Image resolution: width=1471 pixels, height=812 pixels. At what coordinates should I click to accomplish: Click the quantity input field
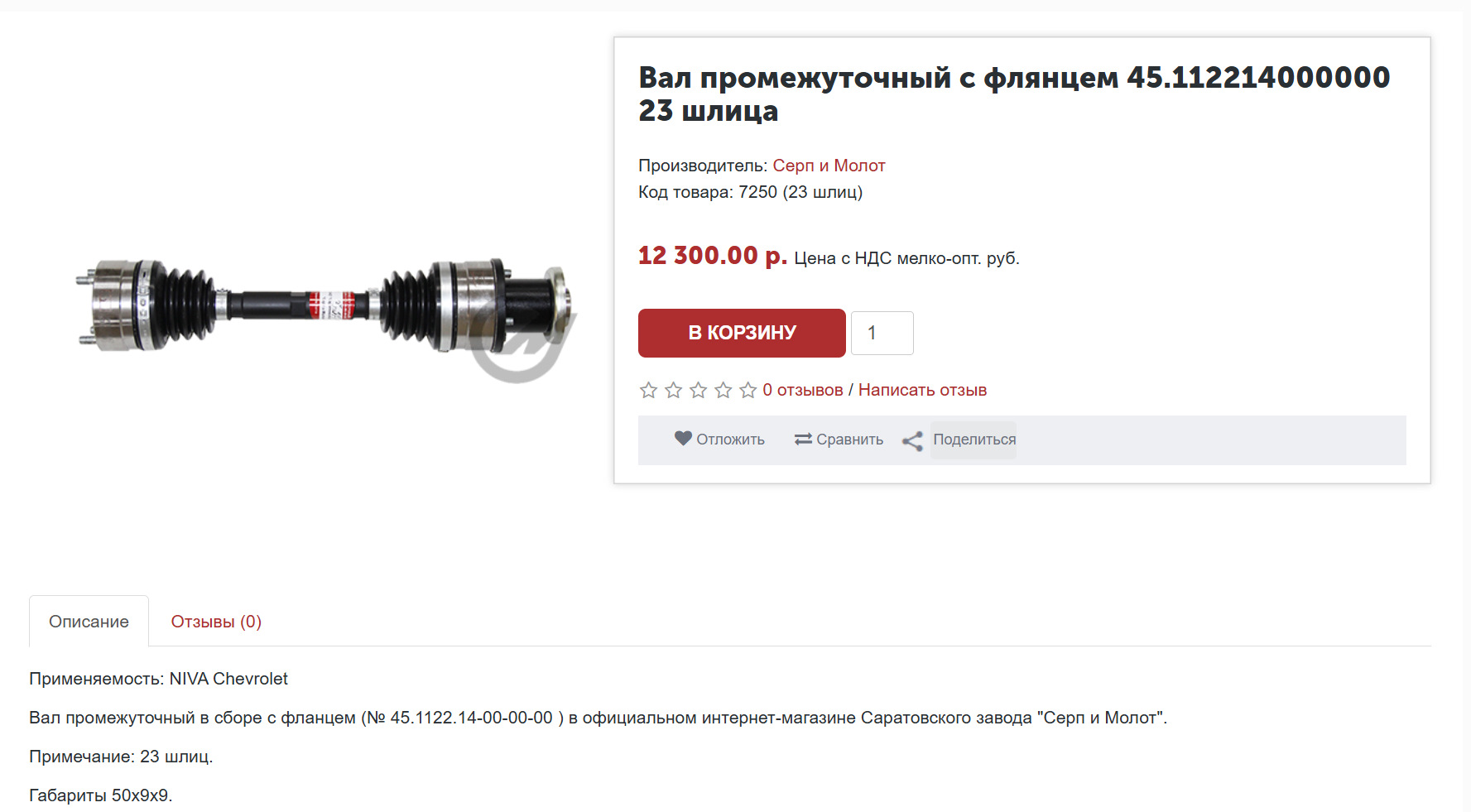pos(882,333)
